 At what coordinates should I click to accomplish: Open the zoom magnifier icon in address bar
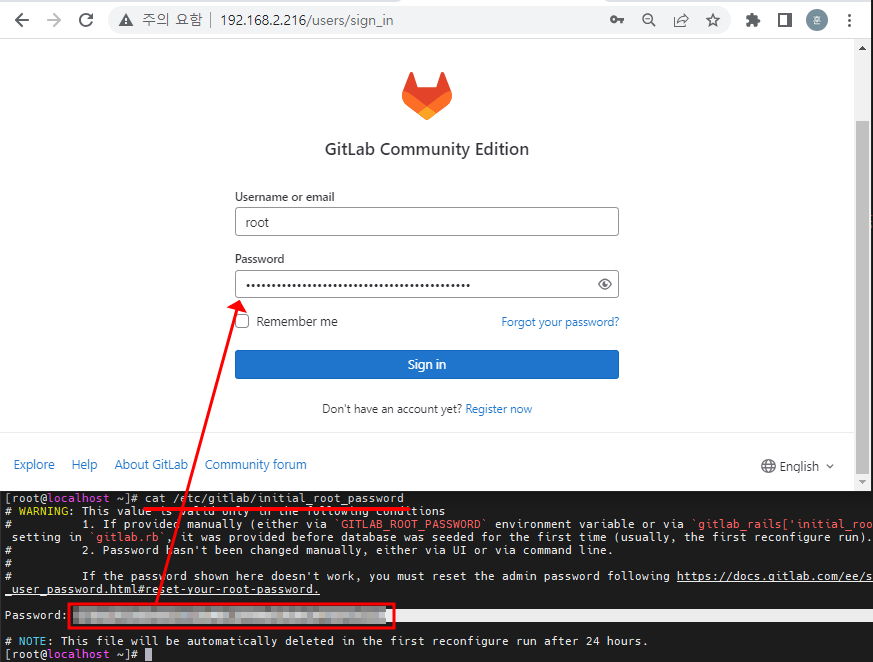649,21
